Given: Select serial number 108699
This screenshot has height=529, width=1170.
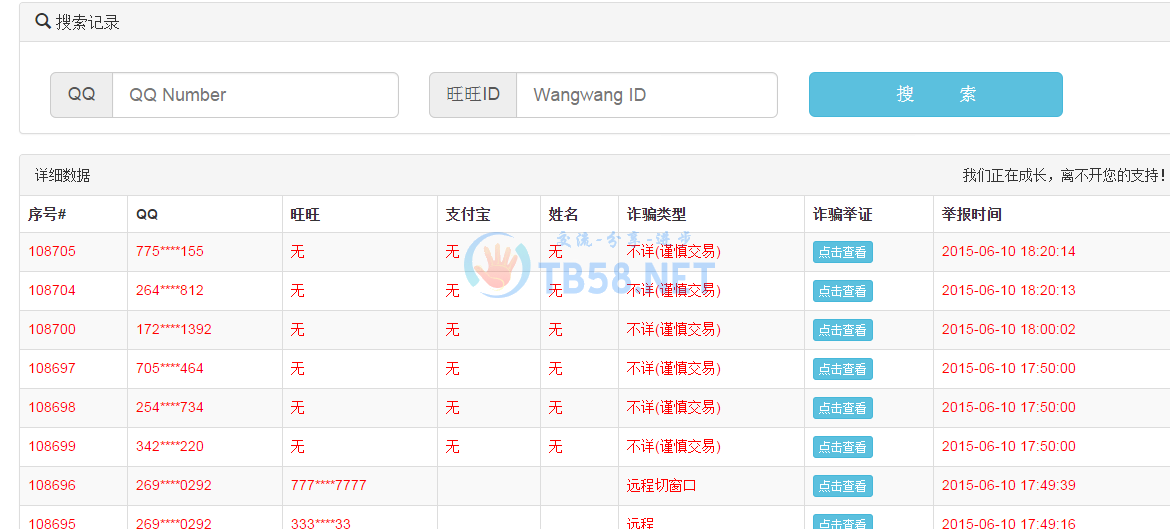Looking at the screenshot, I should point(51,446).
